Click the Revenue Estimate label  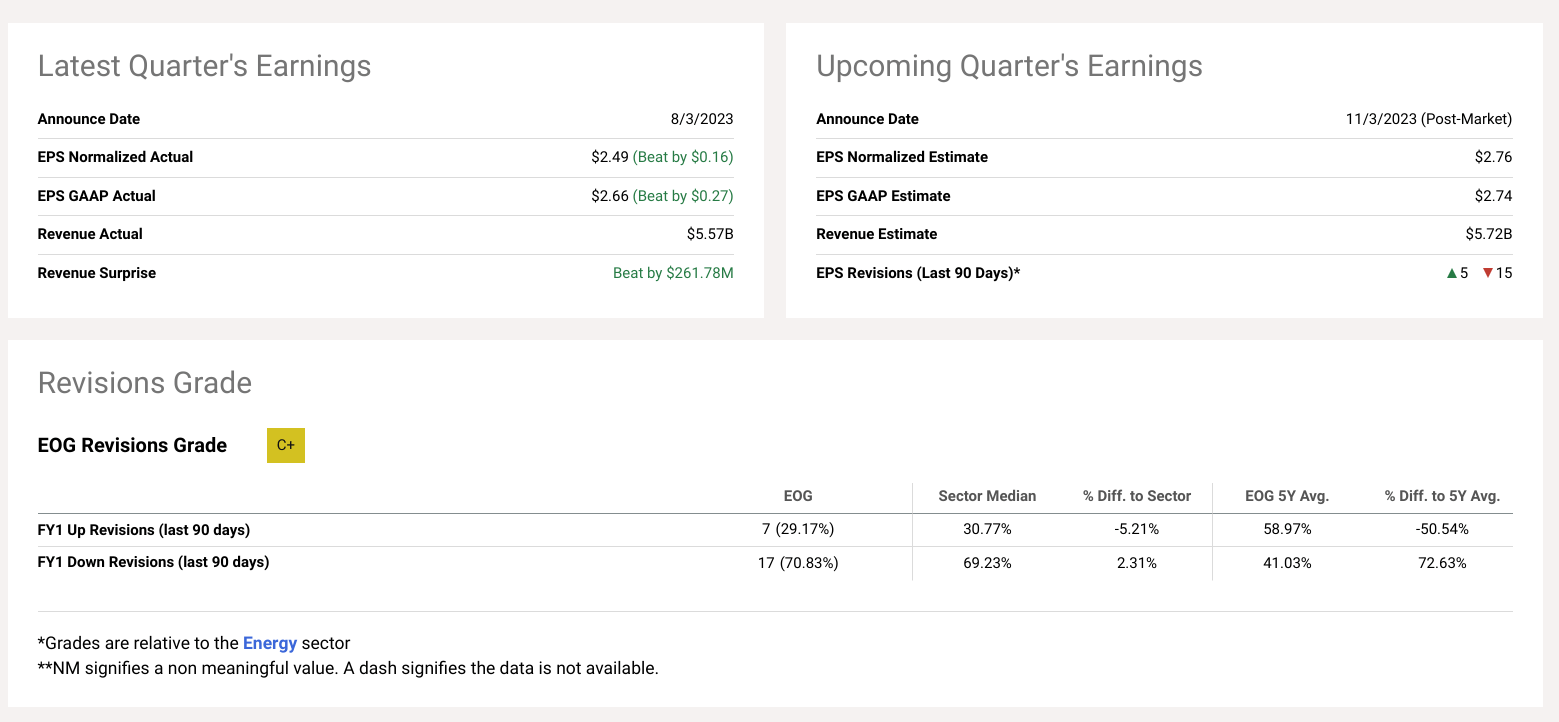click(877, 234)
